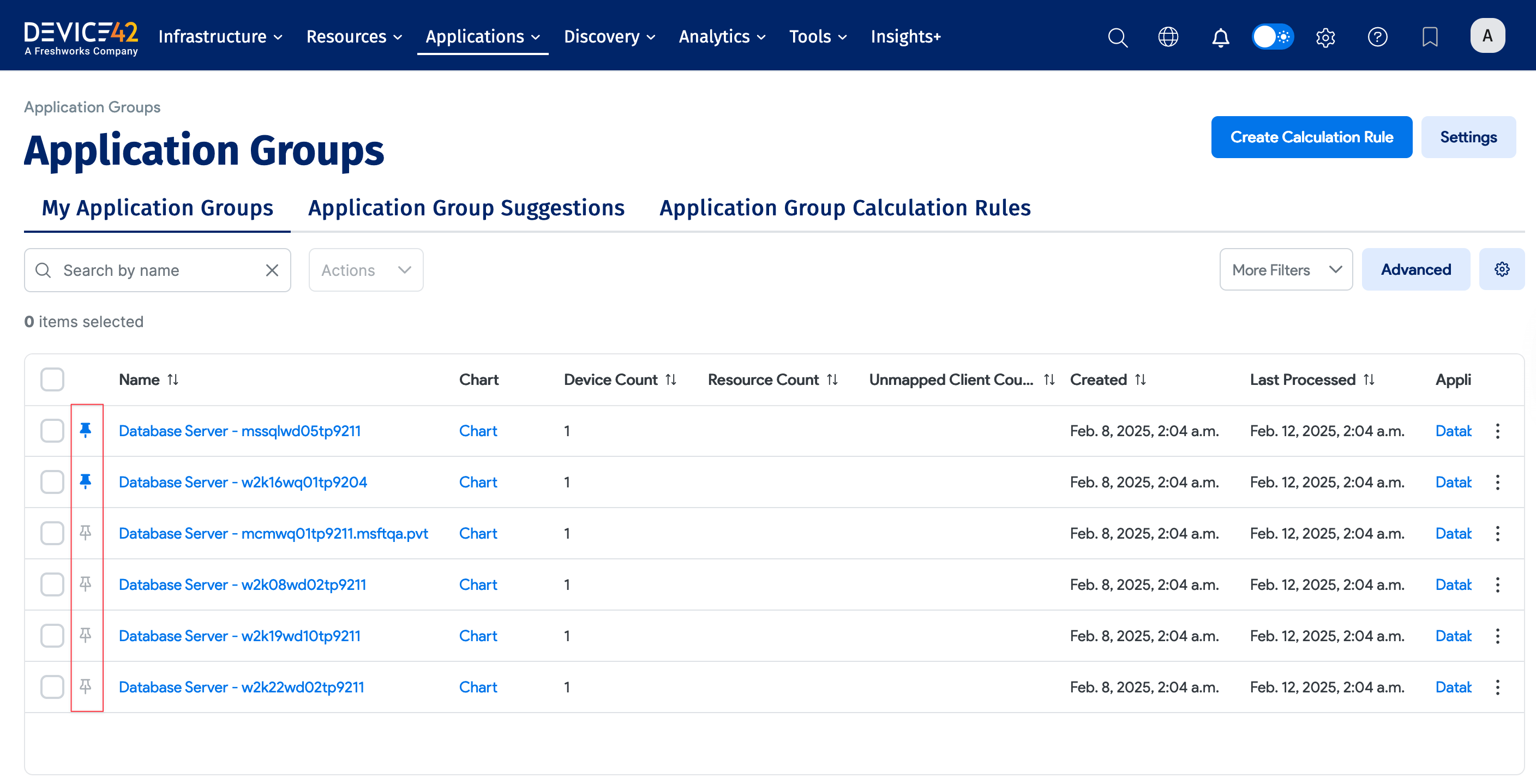Open Chart link for mcmwq01tp9211.msftqa.pvt
The image size is (1536, 784).
coord(478,533)
